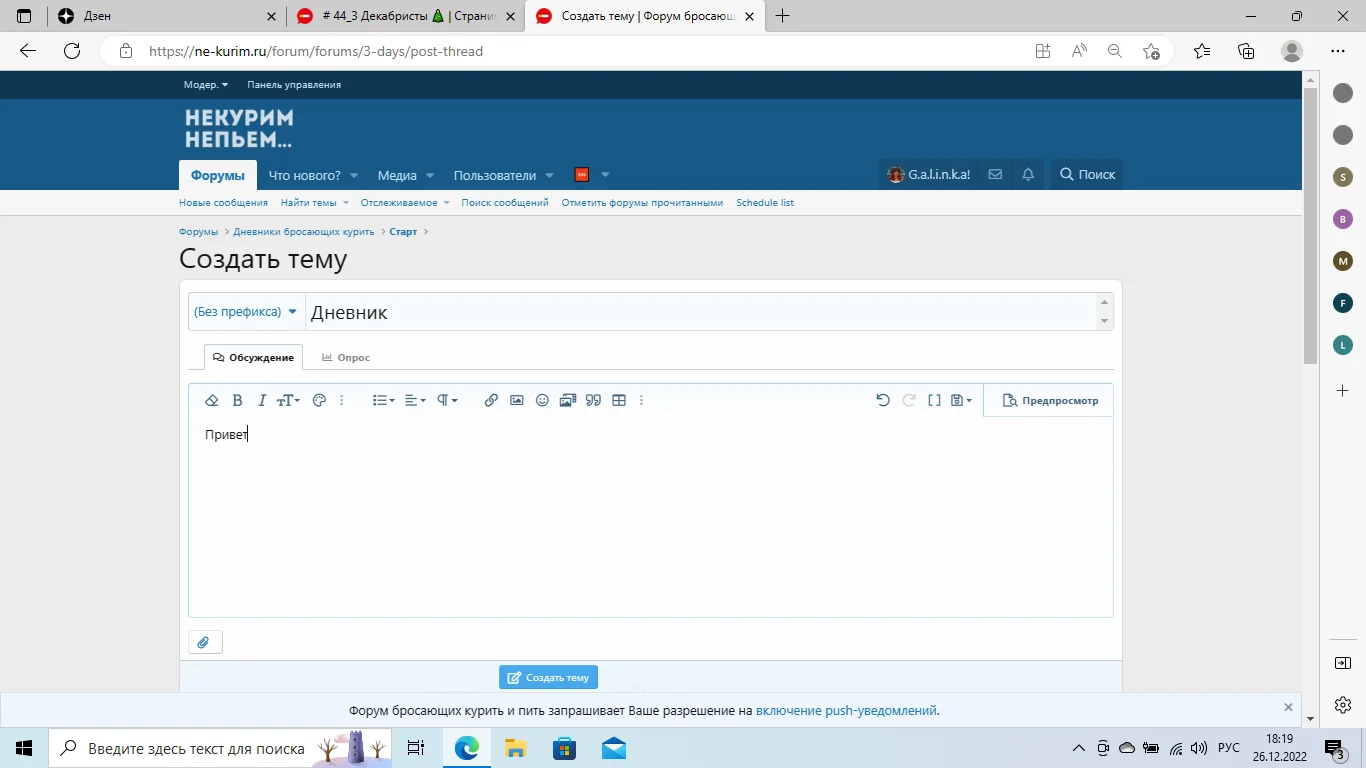Screen dimensions: 1366x768
Task: Expand the Медиа dropdown arrow
Action: point(430,175)
